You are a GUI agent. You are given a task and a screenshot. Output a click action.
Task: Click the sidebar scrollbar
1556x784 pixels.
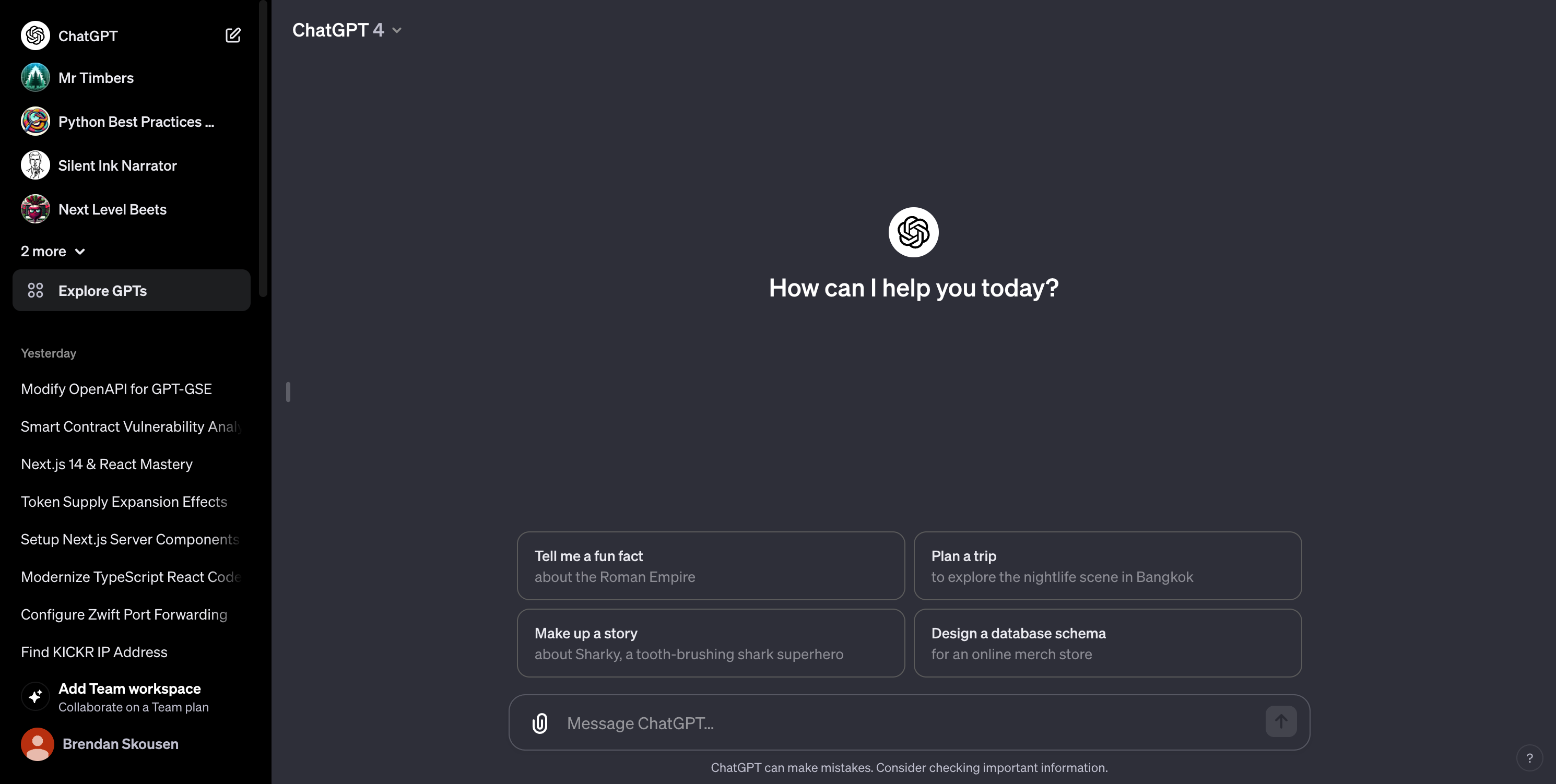tap(263, 149)
